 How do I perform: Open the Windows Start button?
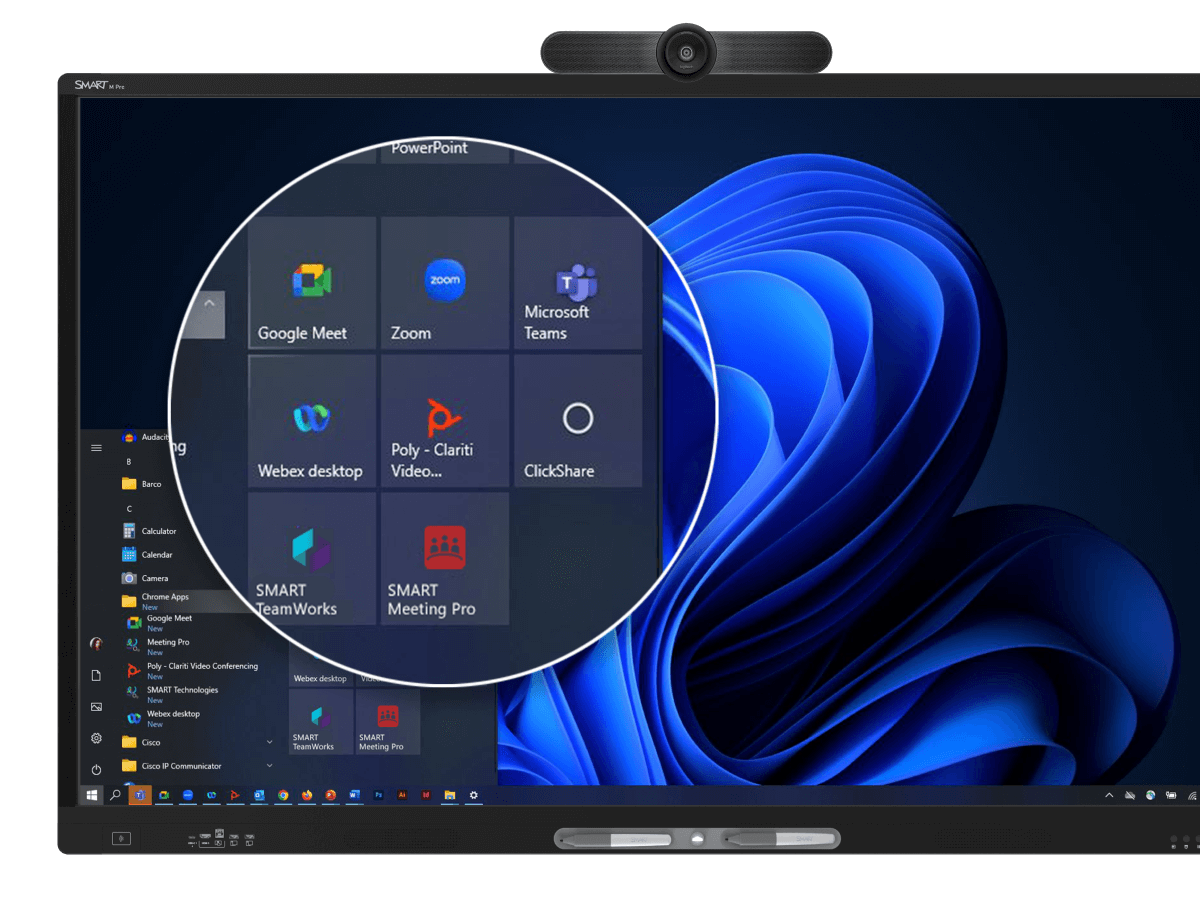click(92, 795)
